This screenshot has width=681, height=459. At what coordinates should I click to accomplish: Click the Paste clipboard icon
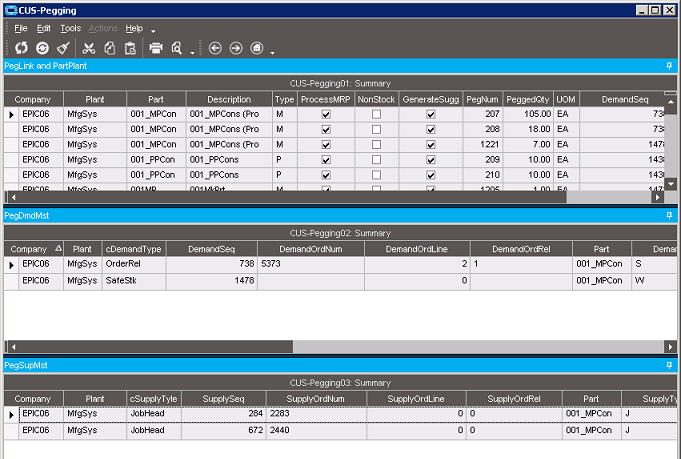[x=130, y=48]
